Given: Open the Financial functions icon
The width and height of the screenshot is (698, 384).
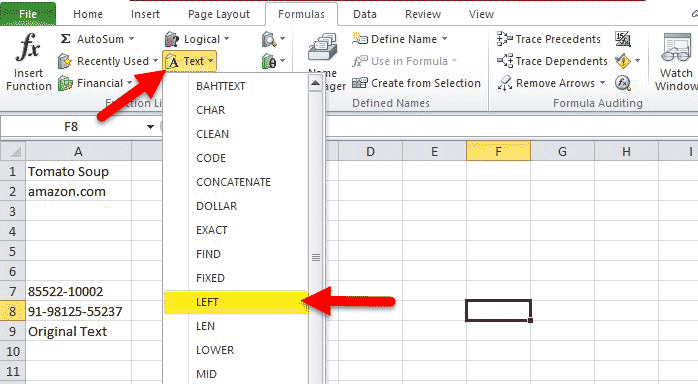Looking at the screenshot, I should [65, 83].
